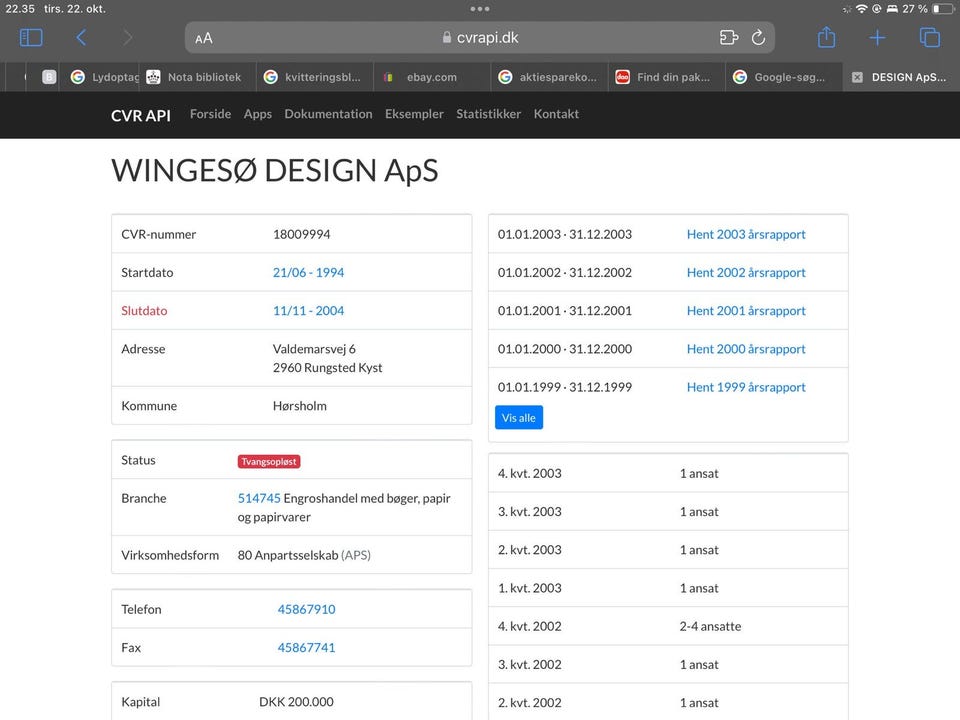Image resolution: width=960 pixels, height=720 pixels.
Task: Open a new tab with plus icon
Action: coord(877,38)
